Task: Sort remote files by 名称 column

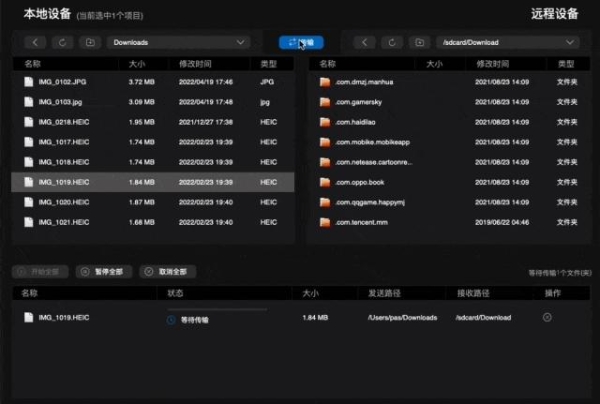Action: 328,64
